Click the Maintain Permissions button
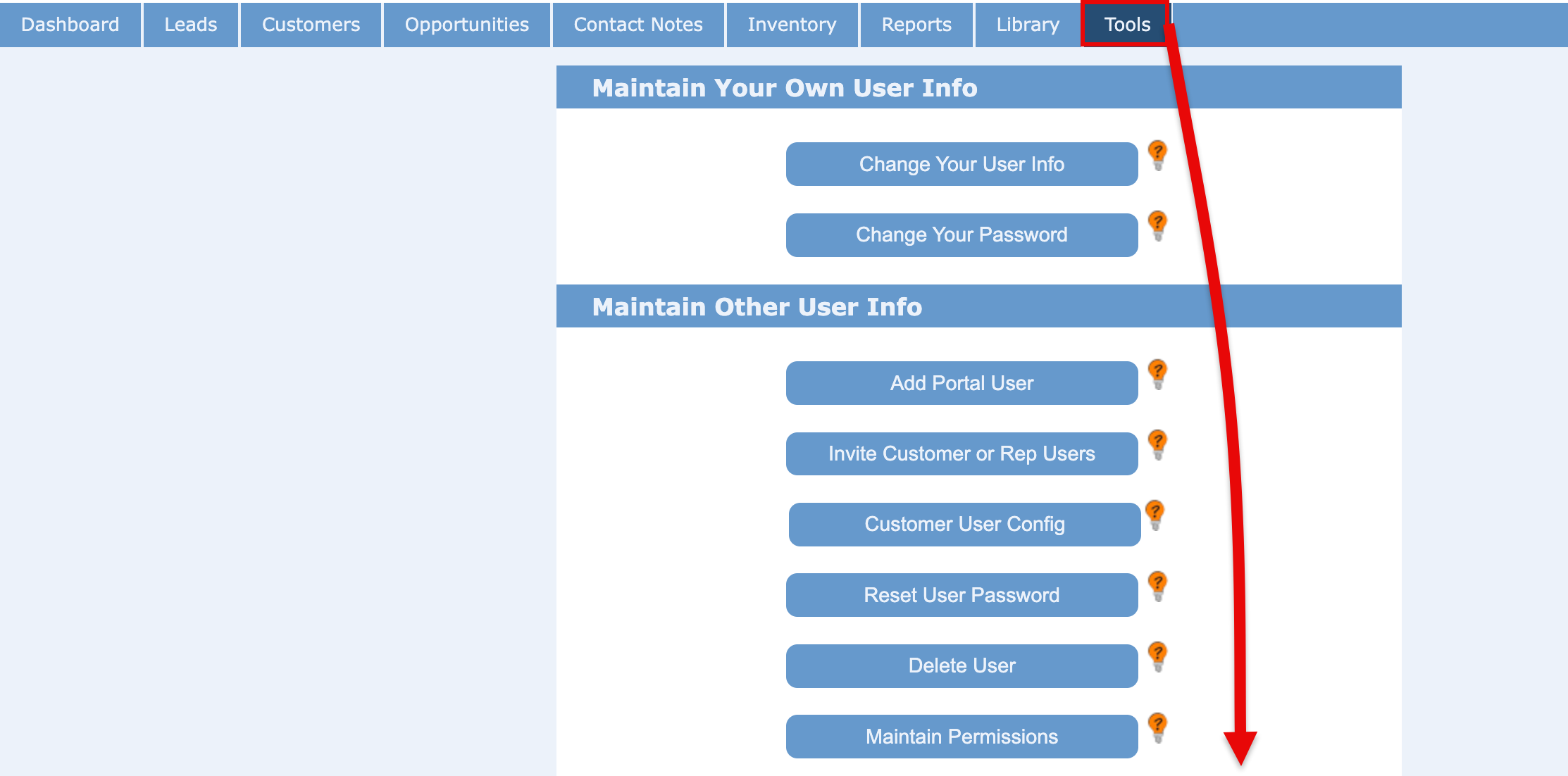This screenshot has height=776, width=1568. 962,737
